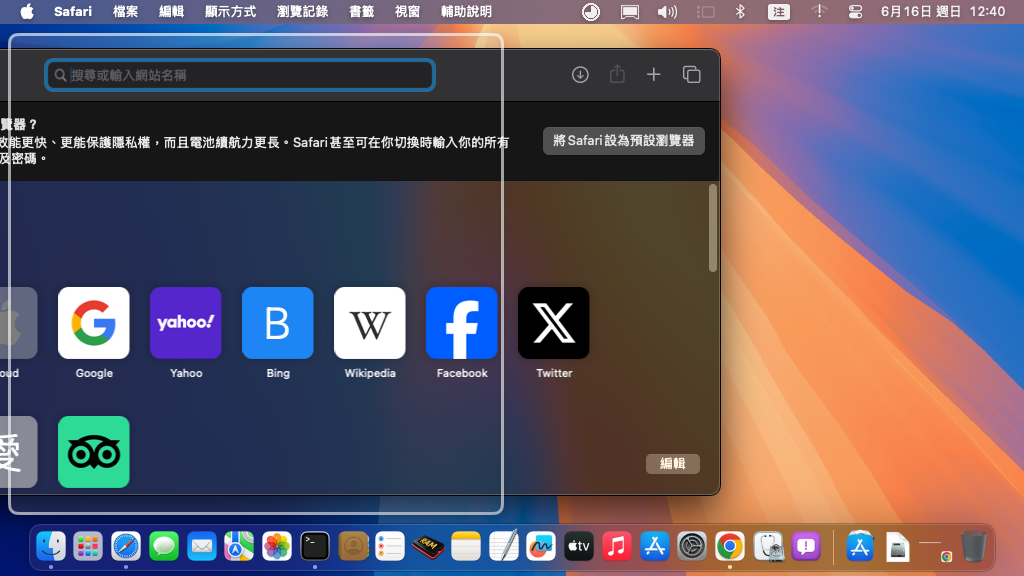Open Reminders from the Dock
The image size is (1024, 576).
(390, 546)
